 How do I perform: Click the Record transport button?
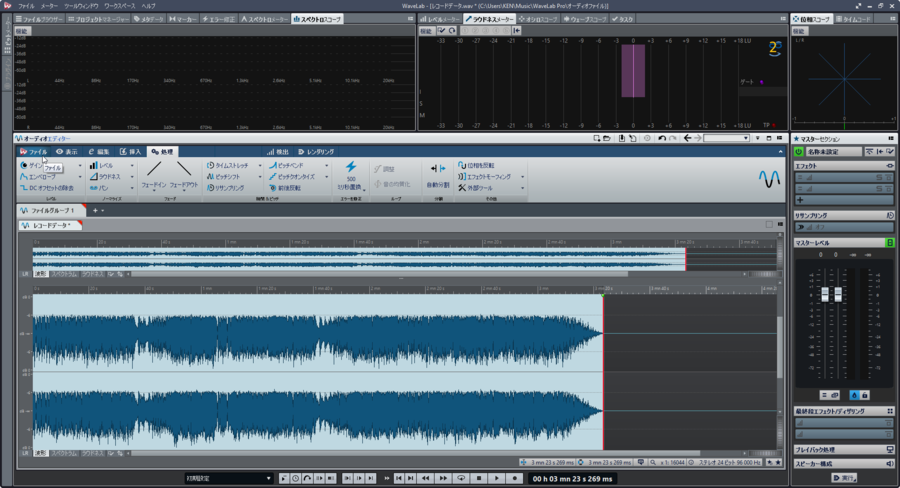tap(515, 478)
